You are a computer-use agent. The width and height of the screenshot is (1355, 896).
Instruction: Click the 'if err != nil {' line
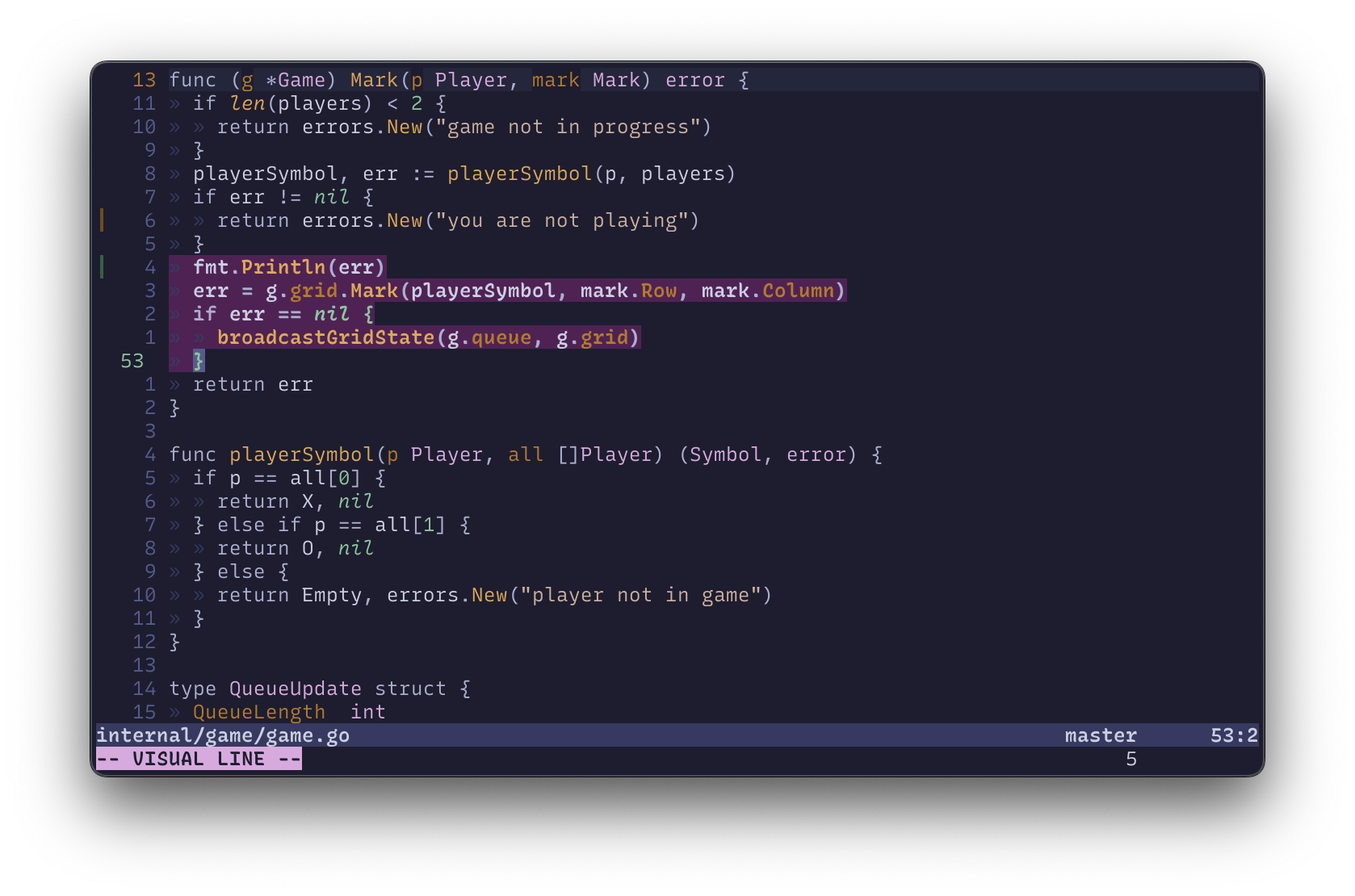[x=283, y=197]
